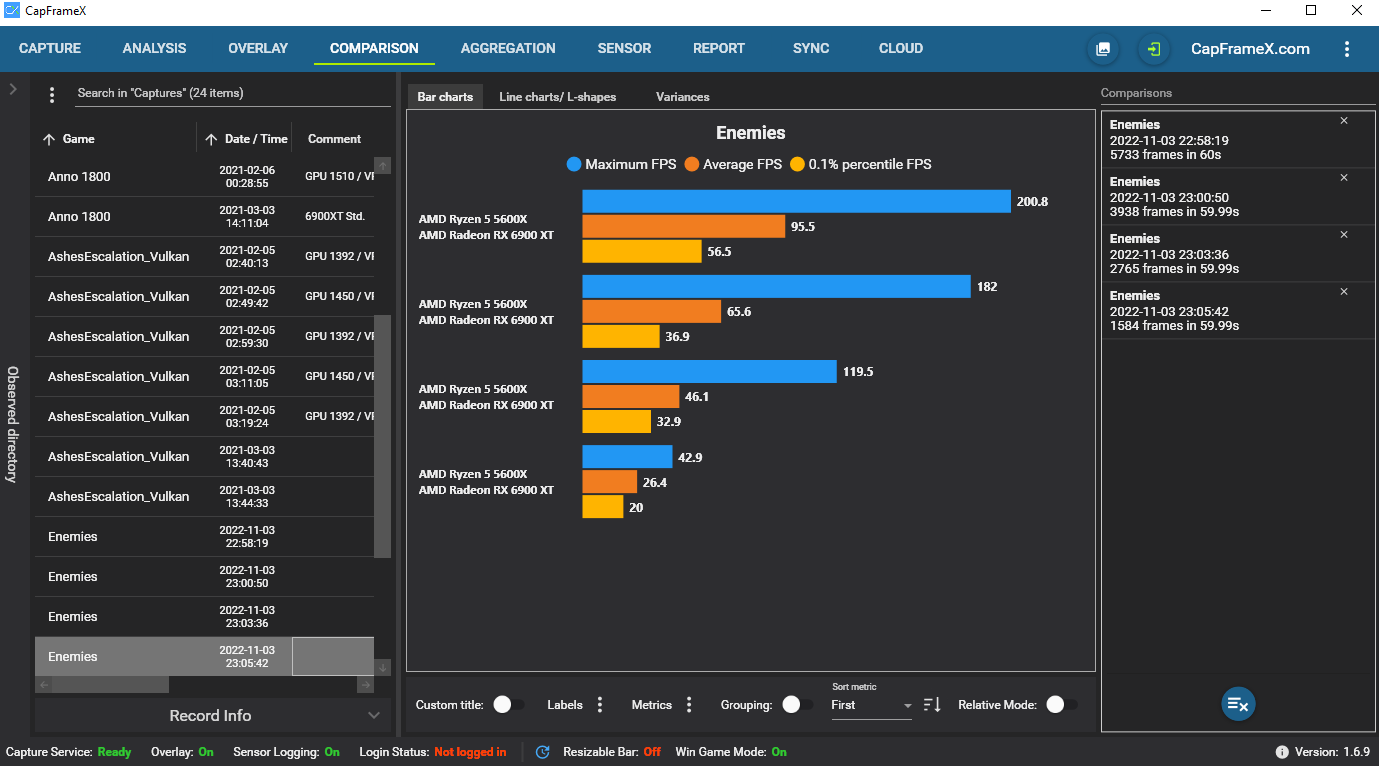Open the SYNC tab
This screenshot has width=1379, height=766.
click(811, 48)
